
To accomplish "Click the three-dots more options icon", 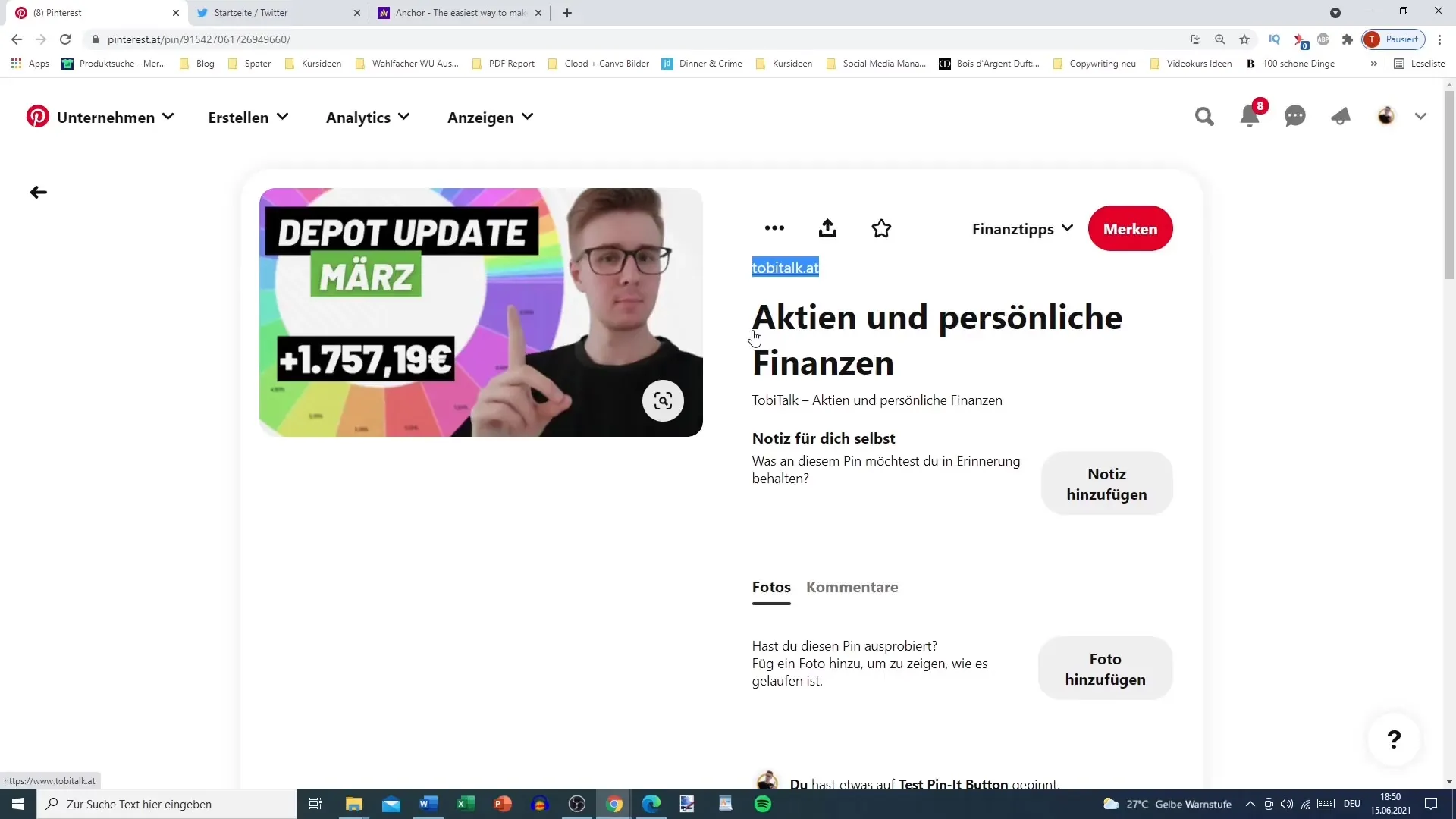I will [775, 228].
